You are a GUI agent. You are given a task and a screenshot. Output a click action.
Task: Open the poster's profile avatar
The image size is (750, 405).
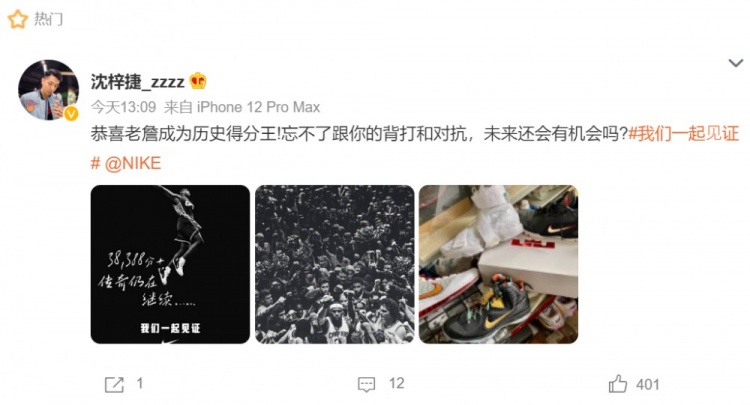(x=48, y=90)
